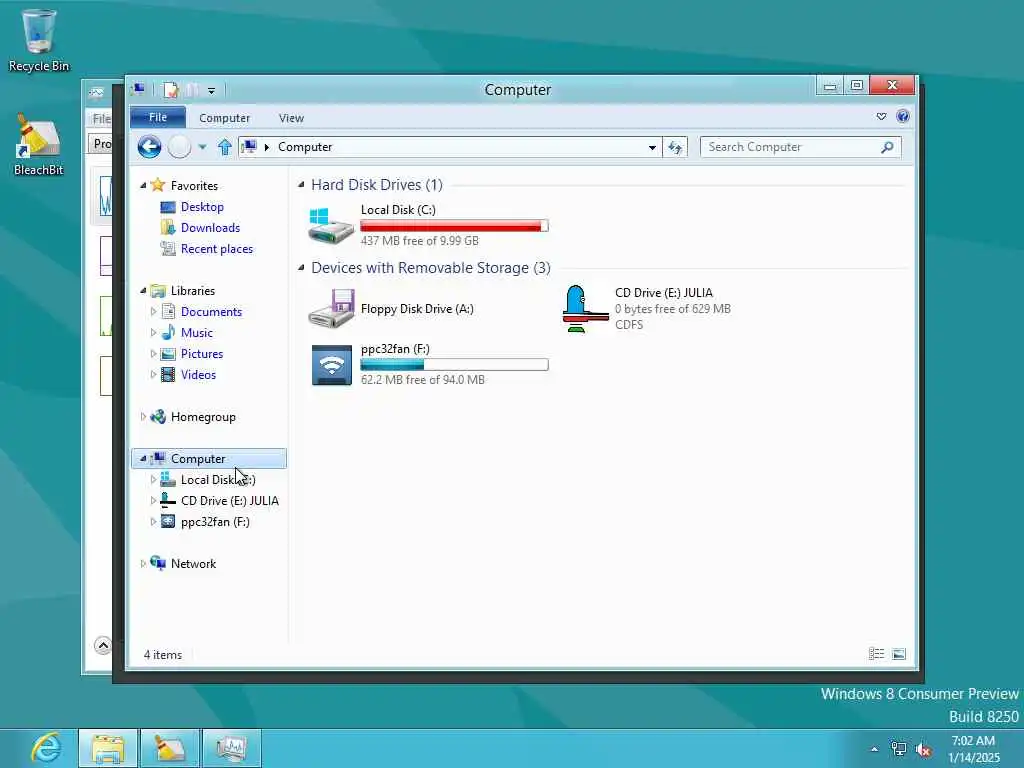This screenshot has height=768, width=1024.
Task: Click ppc32fan (F:) capacity bar
Action: click(x=454, y=364)
